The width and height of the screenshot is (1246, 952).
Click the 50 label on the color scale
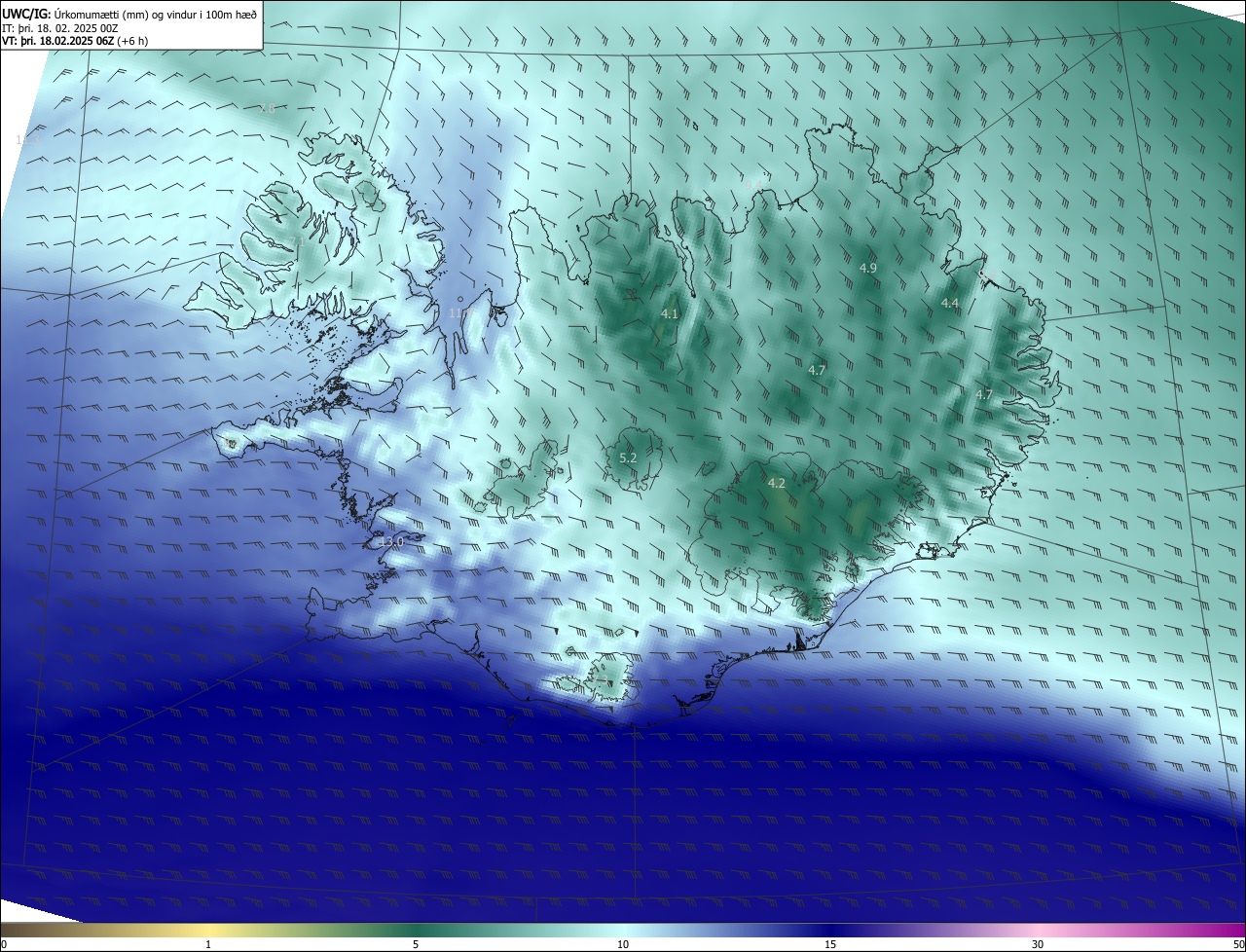[1238, 944]
